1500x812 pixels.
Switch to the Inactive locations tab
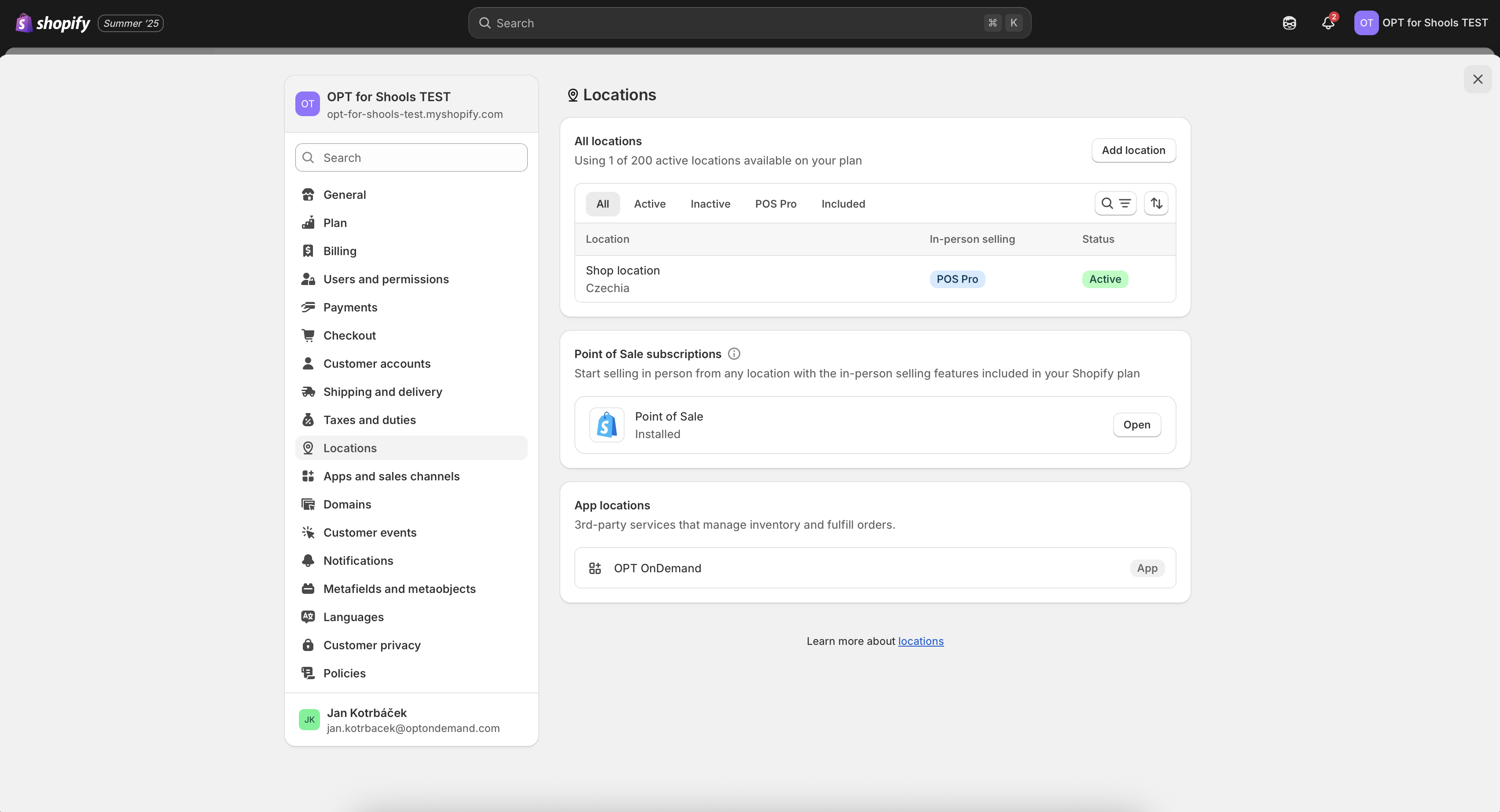[710, 204]
